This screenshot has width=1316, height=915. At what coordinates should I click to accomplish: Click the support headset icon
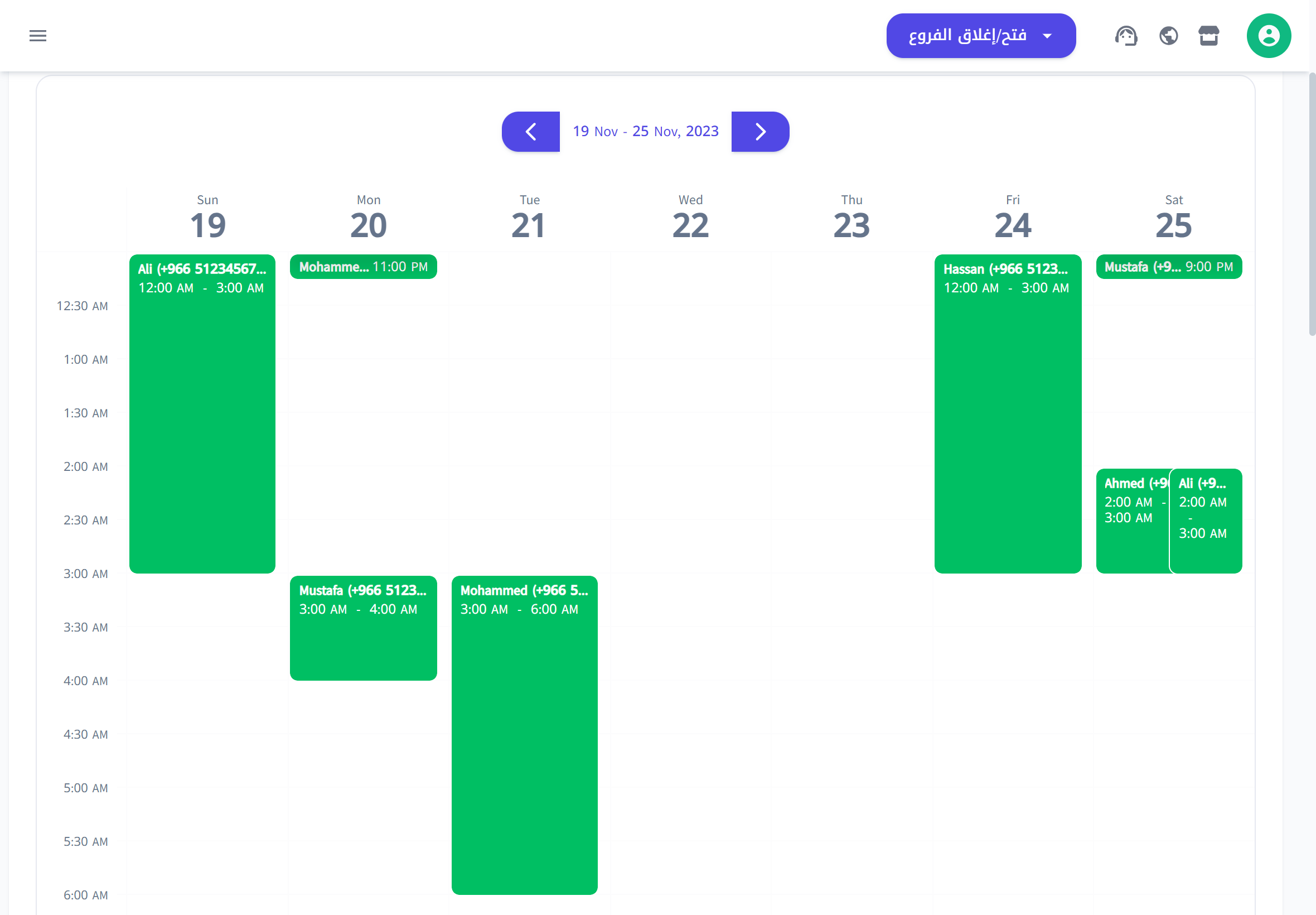[x=1126, y=36]
